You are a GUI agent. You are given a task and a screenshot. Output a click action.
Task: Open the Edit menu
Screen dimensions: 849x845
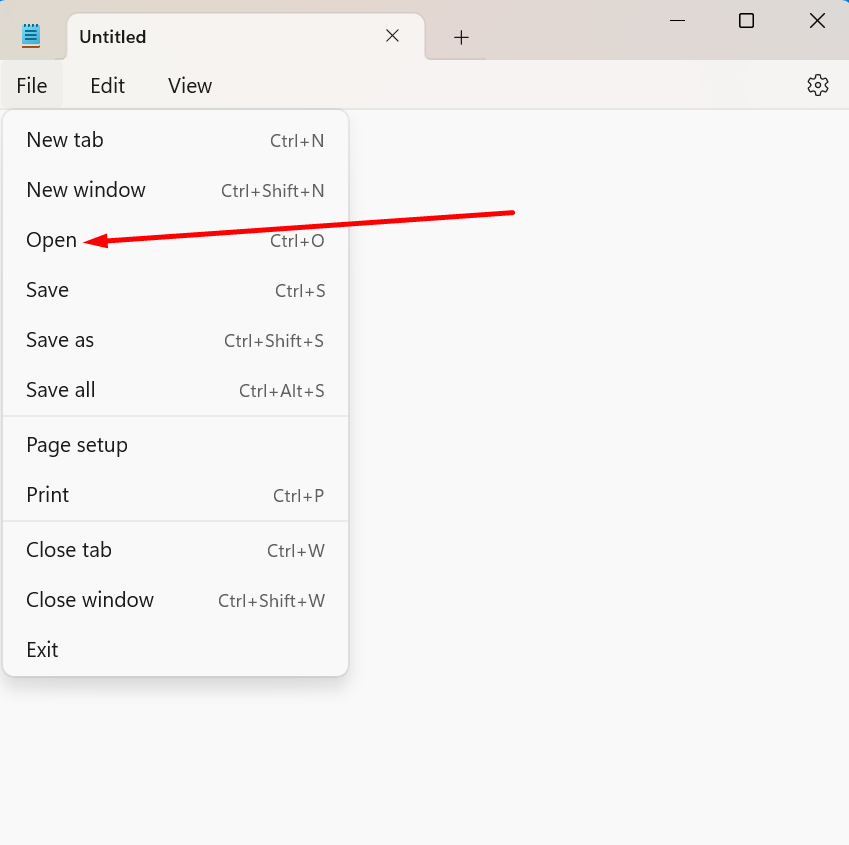pyautogui.click(x=107, y=86)
